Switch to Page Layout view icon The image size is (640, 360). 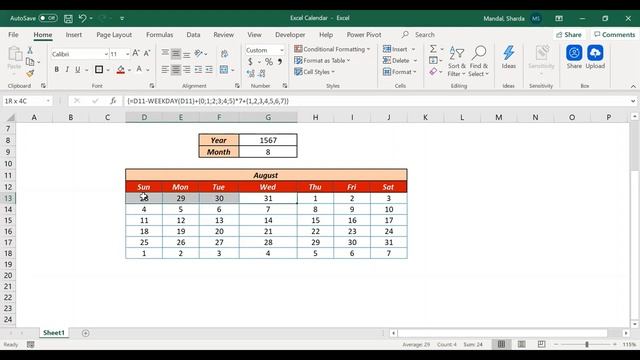(x=521, y=344)
